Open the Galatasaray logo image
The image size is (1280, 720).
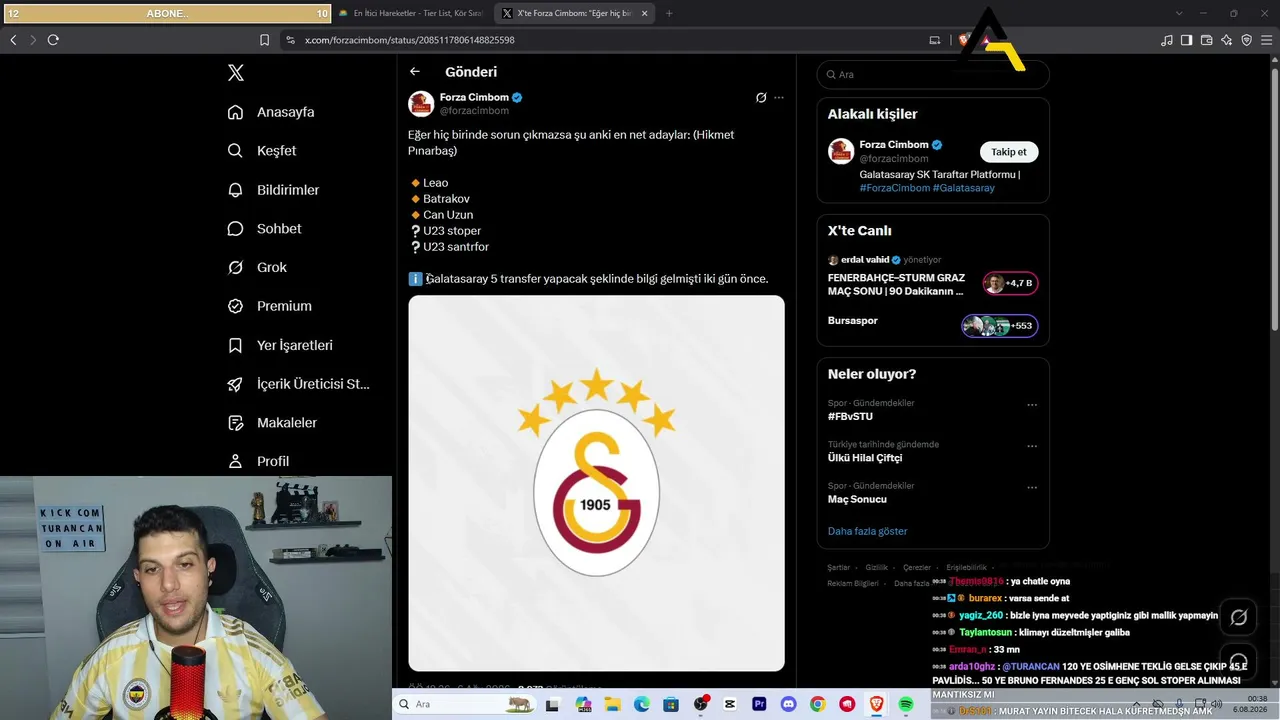(596, 483)
